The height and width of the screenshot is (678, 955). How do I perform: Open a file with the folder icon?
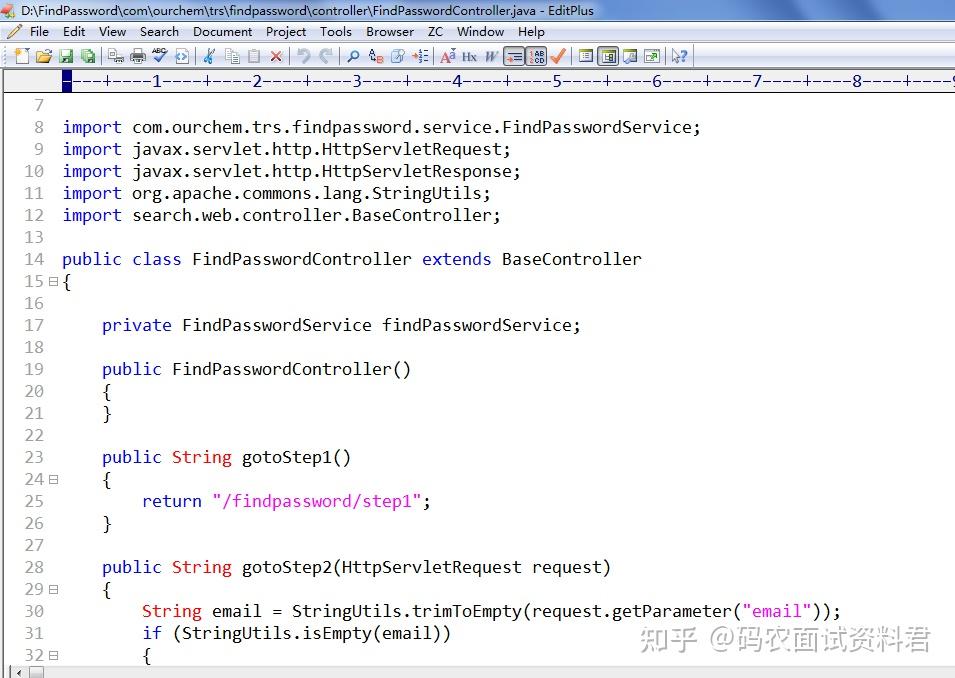(44, 56)
